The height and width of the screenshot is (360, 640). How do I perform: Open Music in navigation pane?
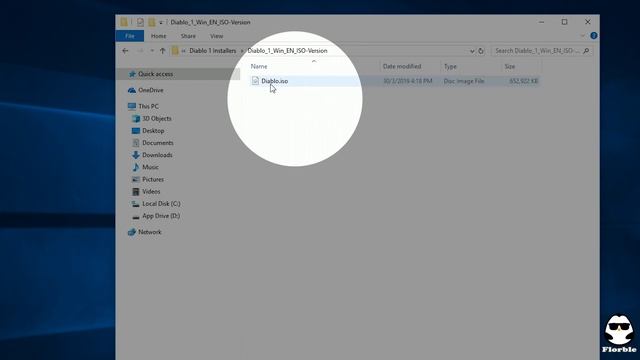(x=150, y=167)
